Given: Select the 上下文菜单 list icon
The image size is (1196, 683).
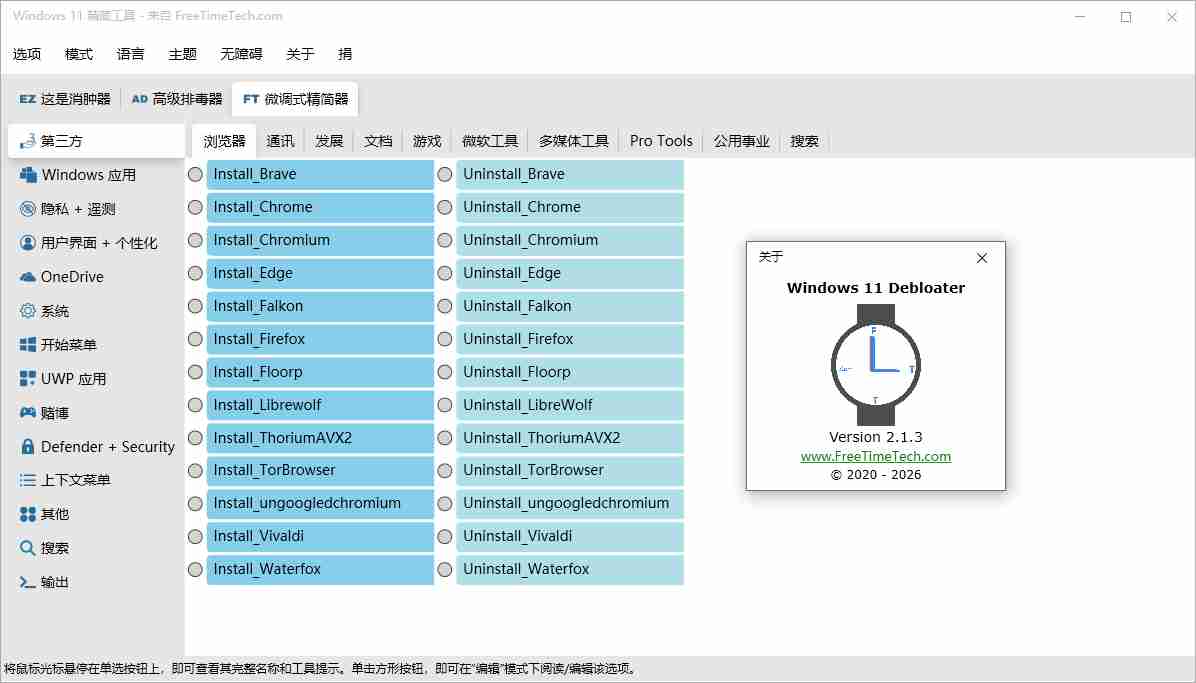Looking at the screenshot, I should 27,480.
